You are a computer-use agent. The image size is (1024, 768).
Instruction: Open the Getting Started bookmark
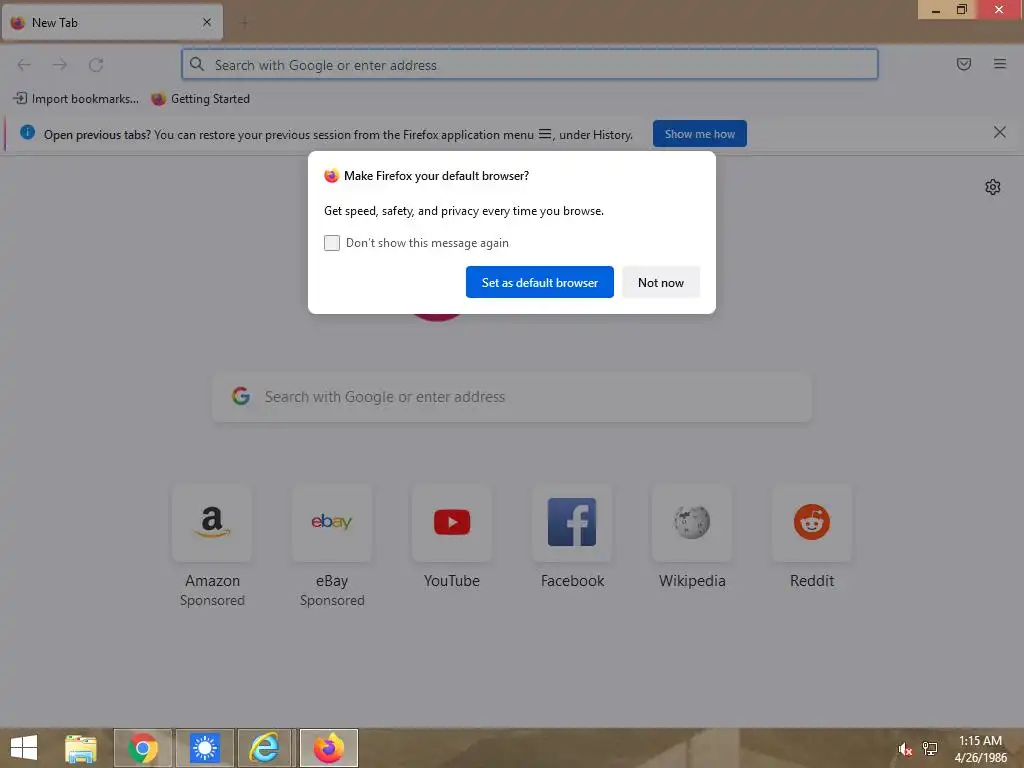click(x=200, y=99)
